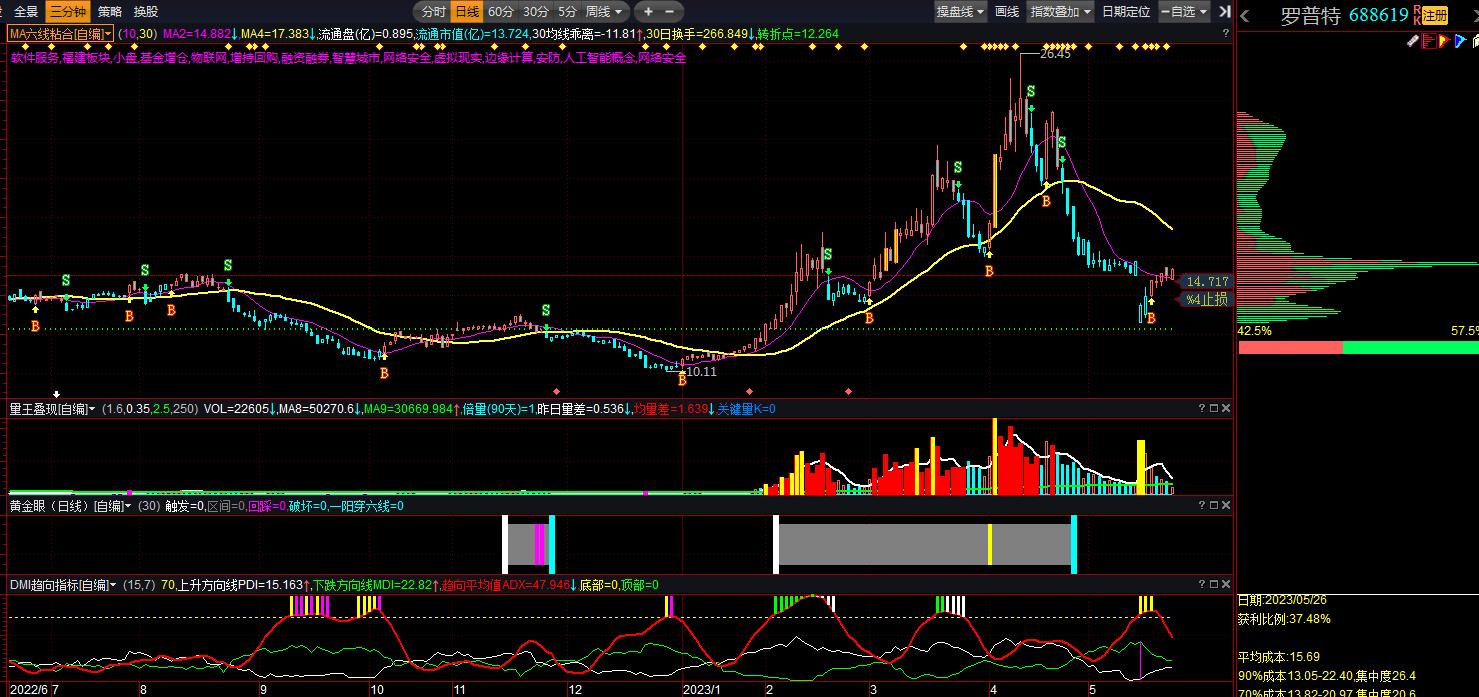This screenshot has height=697, width=1479.
Task: Click the zoom out minus button
Action: pyautogui.click(x=670, y=12)
